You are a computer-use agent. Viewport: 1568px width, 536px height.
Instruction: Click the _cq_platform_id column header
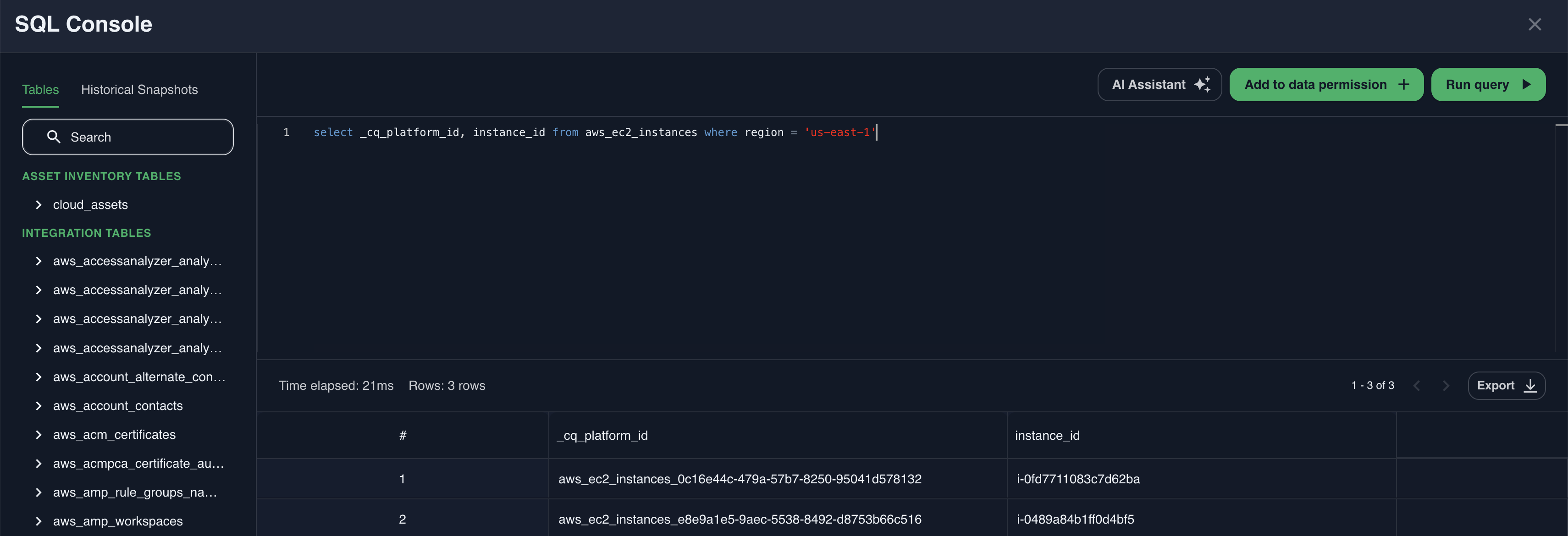(602, 436)
